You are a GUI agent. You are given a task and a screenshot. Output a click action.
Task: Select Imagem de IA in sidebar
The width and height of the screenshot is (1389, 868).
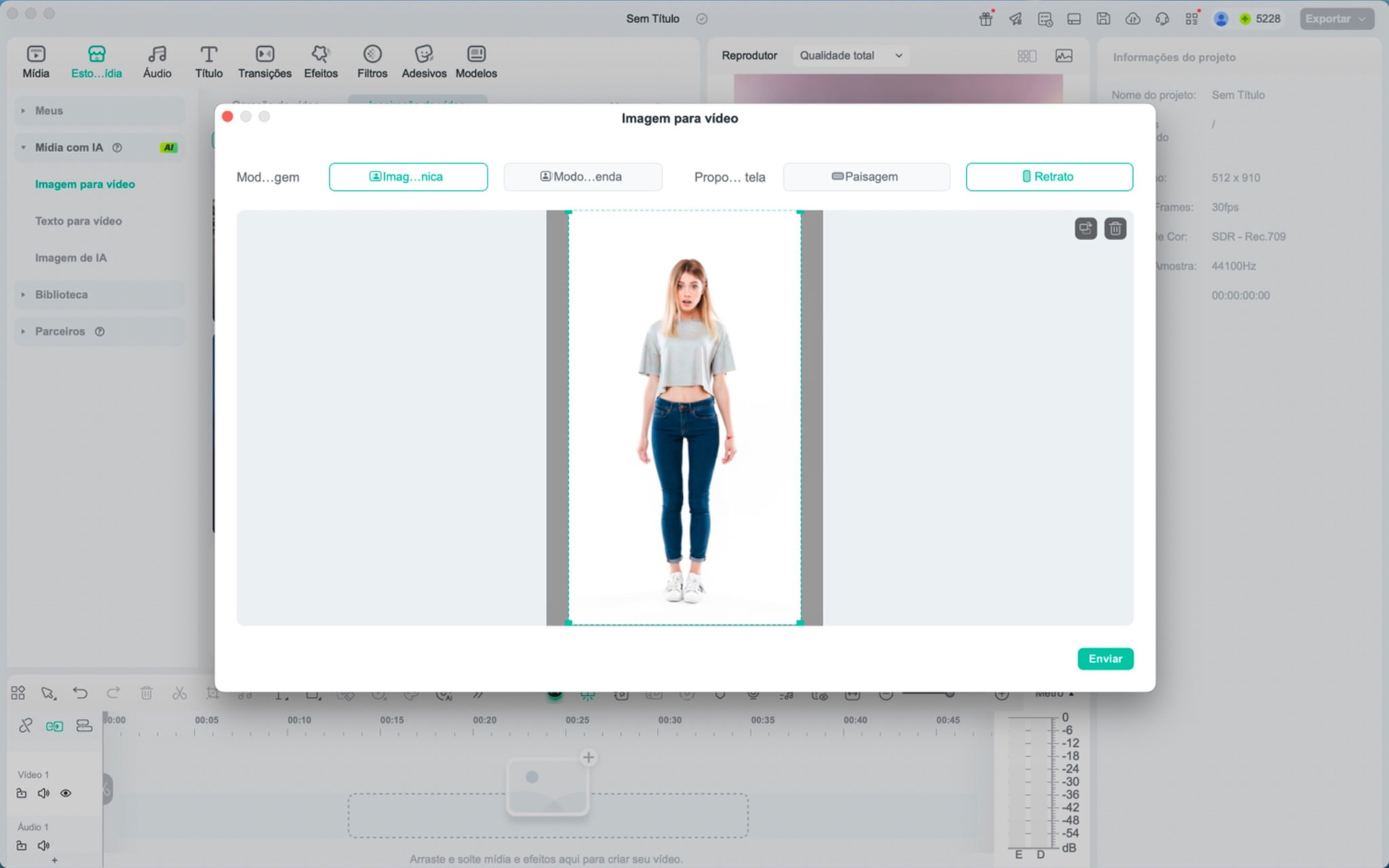(x=71, y=258)
